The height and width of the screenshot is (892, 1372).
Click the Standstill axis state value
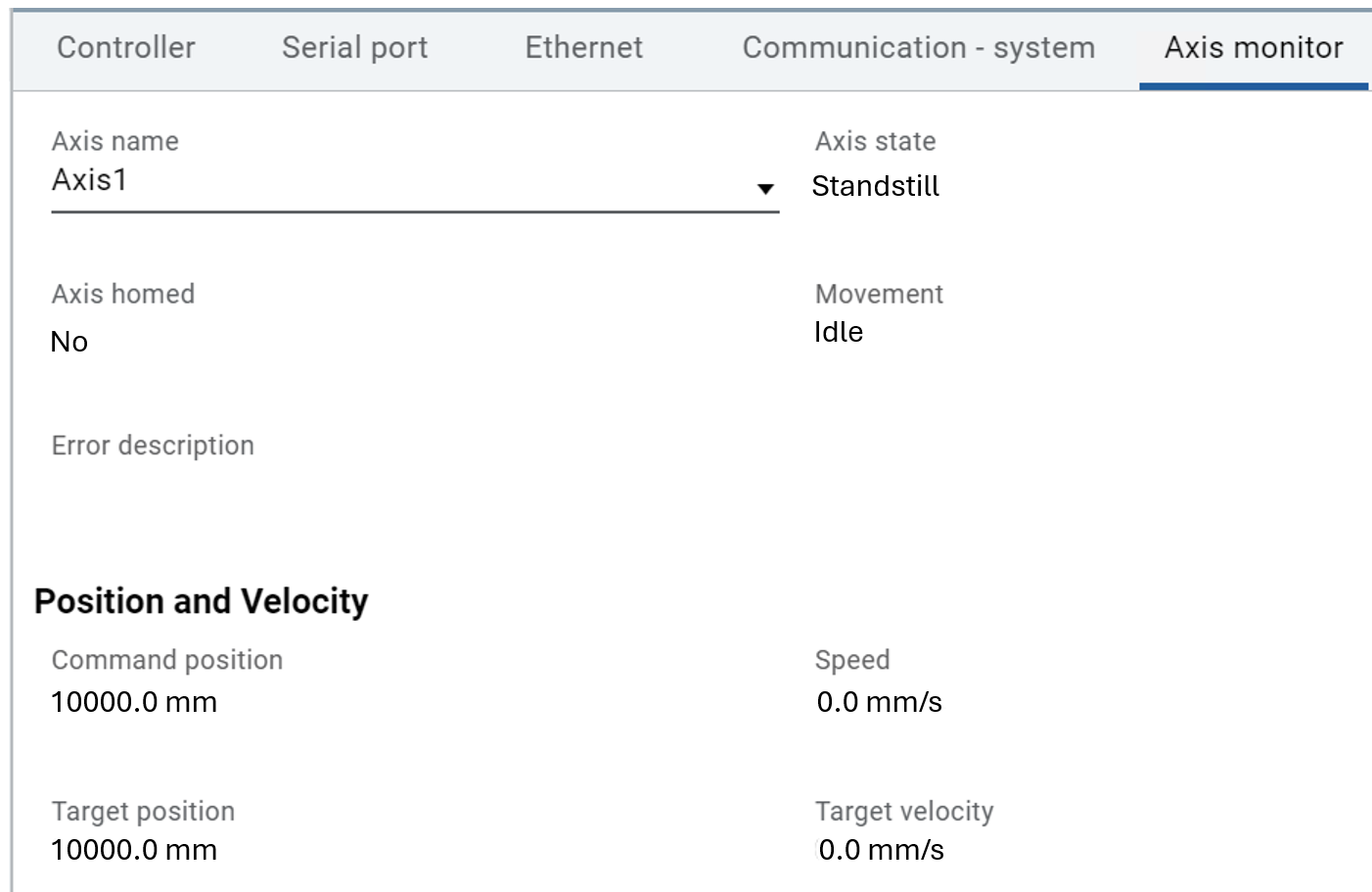[875, 186]
